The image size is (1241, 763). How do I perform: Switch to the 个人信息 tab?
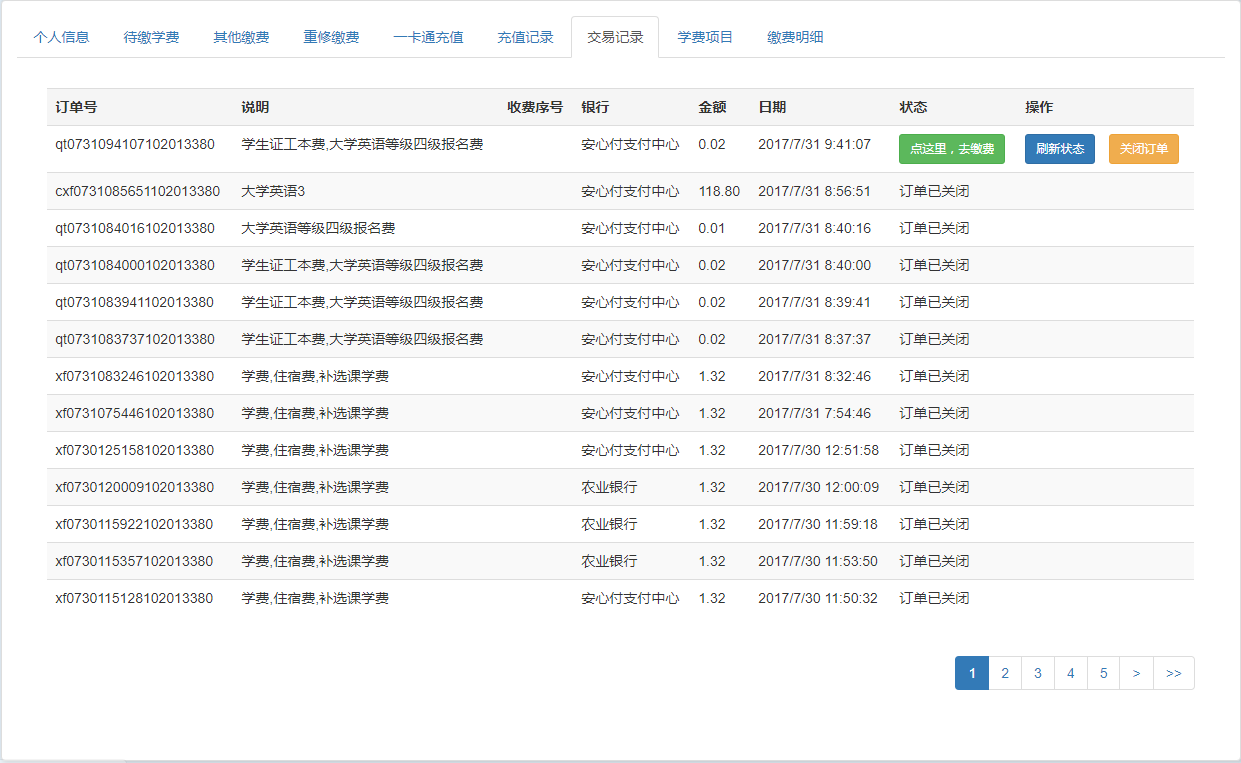click(x=60, y=36)
